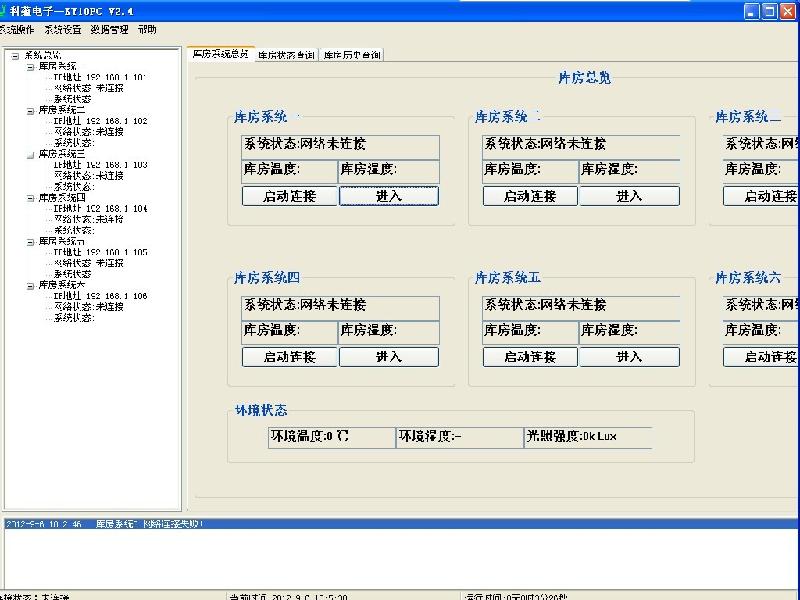The height and width of the screenshot is (600, 800).
Task: Click the 光照强度:0k Lux field
Action: pos(588,437)
